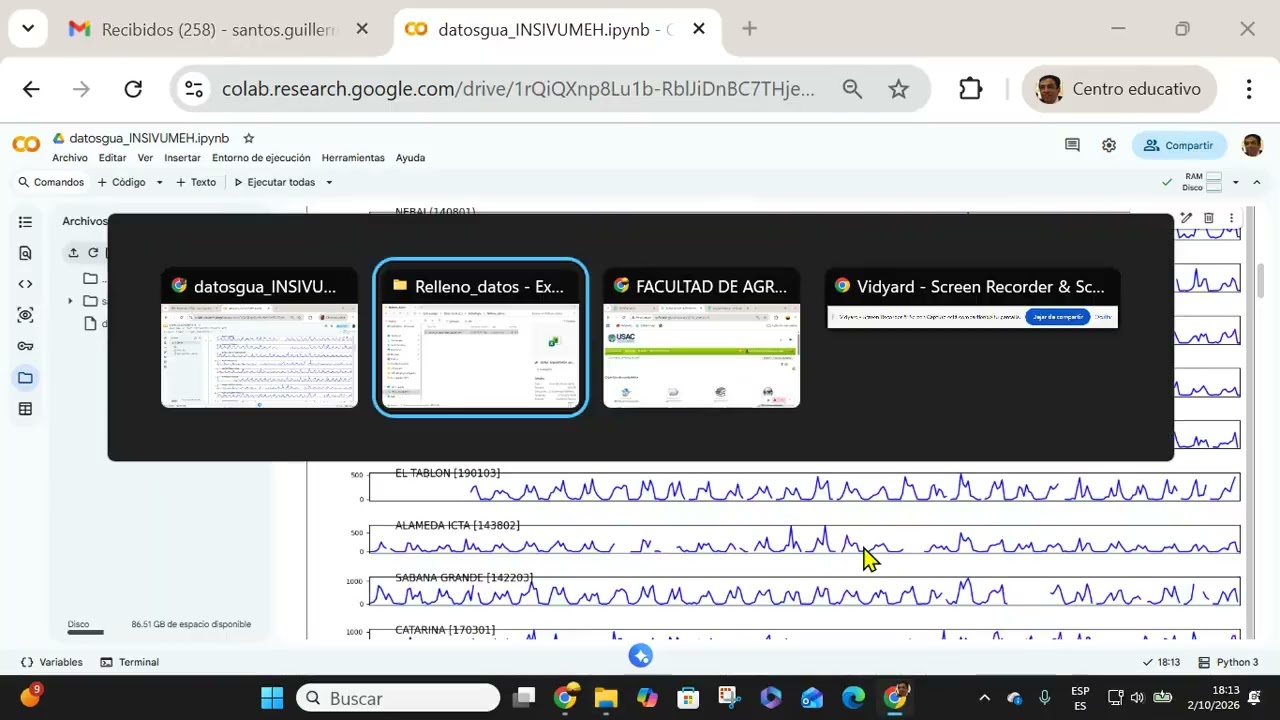Open the Insertar menu
1280x720 pixels.
coord(182,158)
